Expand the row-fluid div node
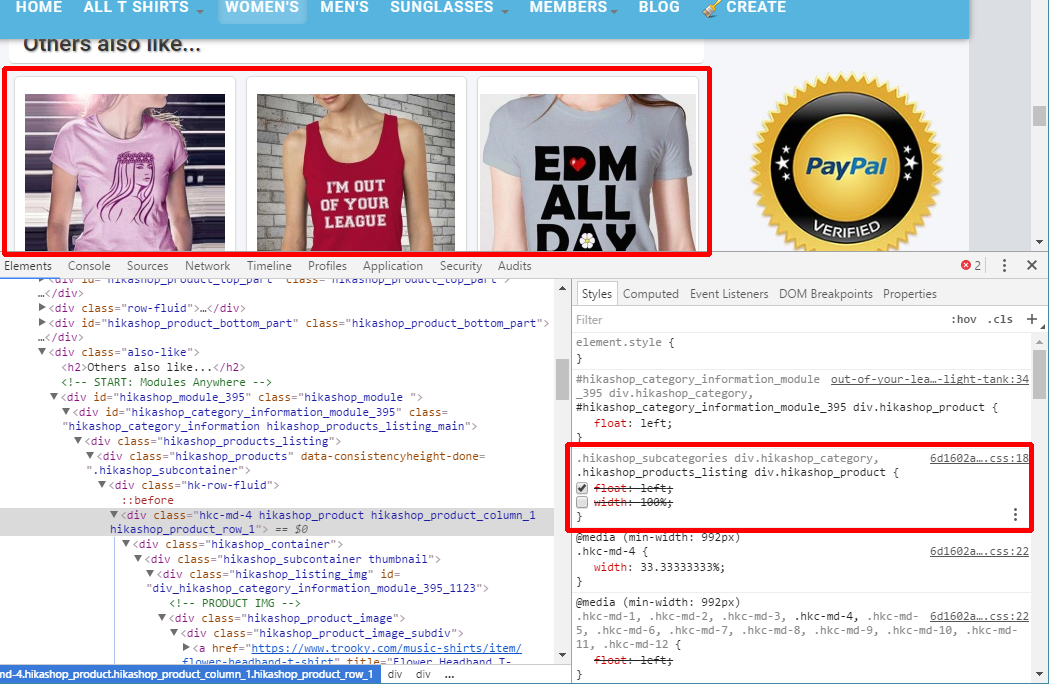The image size is (1049, 684). point(42,308)
